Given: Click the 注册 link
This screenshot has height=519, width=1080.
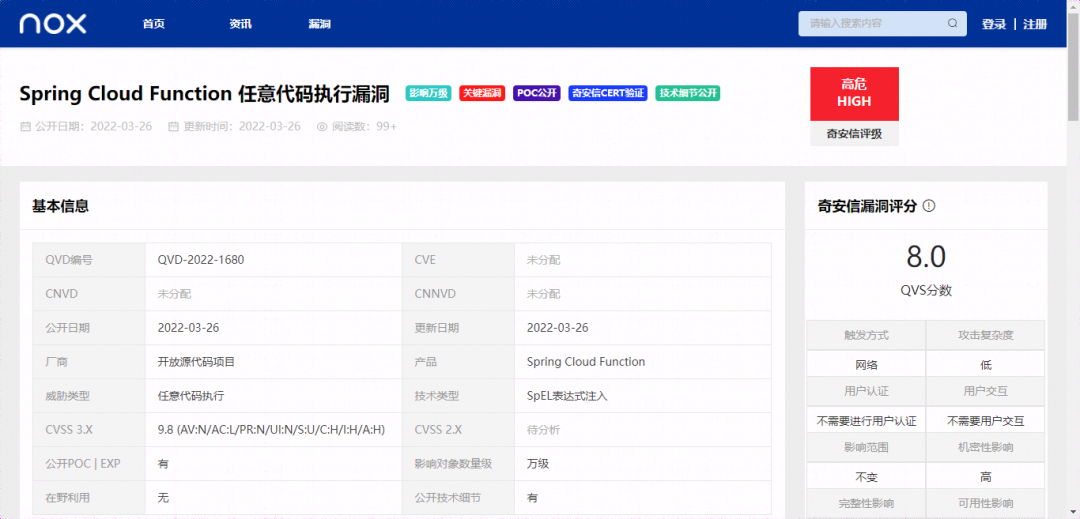Looking at the screenshot, I should [x=1035, y=24].
